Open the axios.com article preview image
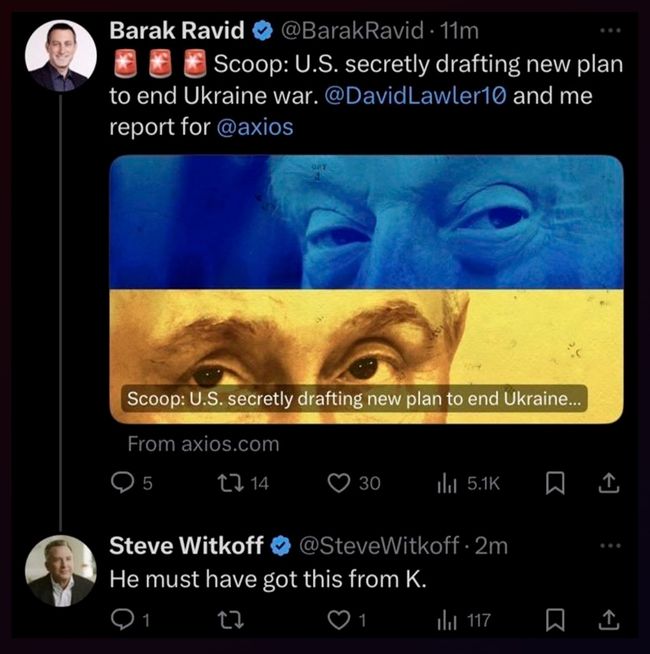Screen dimensions: 650x654 coord(366,289)
